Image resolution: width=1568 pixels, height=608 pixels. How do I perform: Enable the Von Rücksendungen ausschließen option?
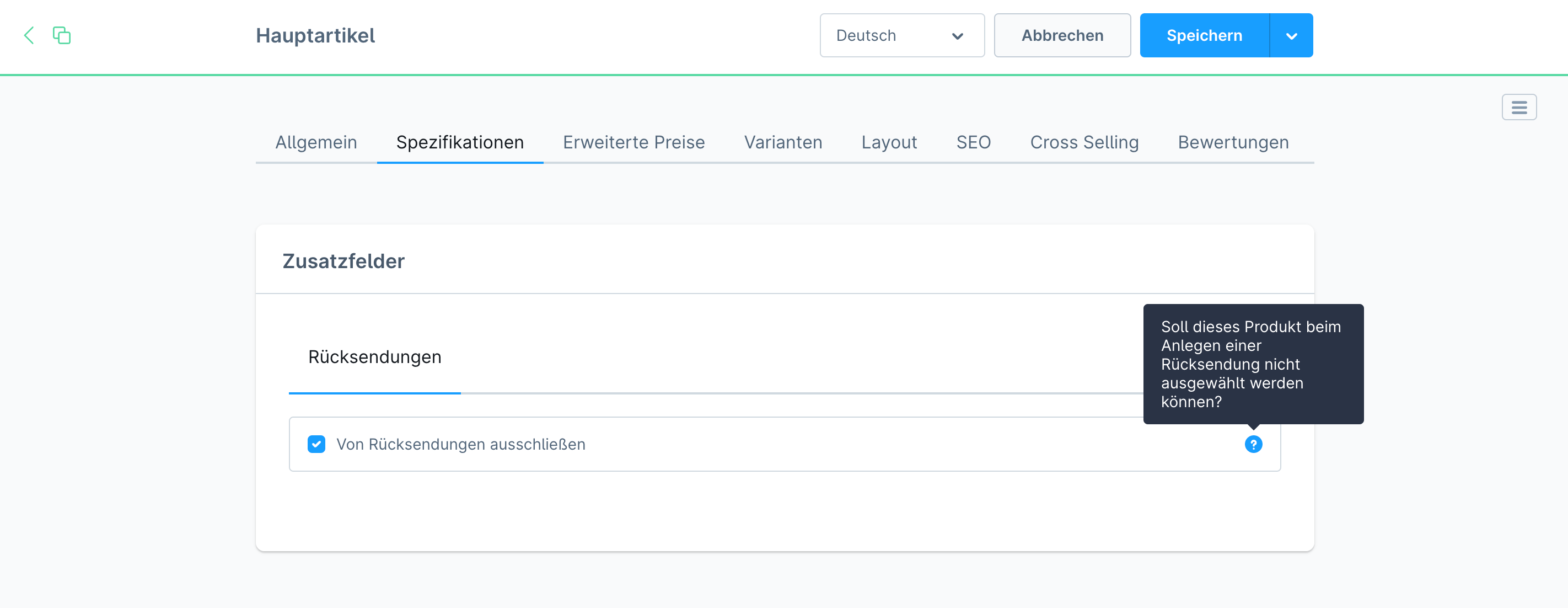[x=316, y=444]
